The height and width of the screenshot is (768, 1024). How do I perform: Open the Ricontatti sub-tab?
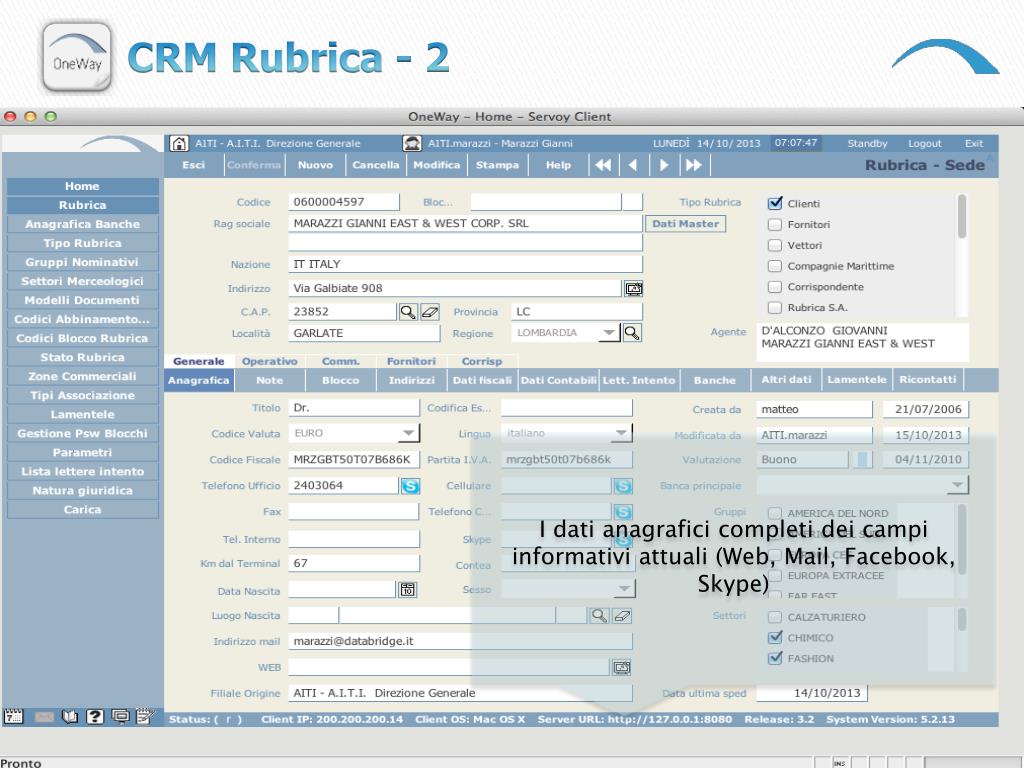pos(927,380)
